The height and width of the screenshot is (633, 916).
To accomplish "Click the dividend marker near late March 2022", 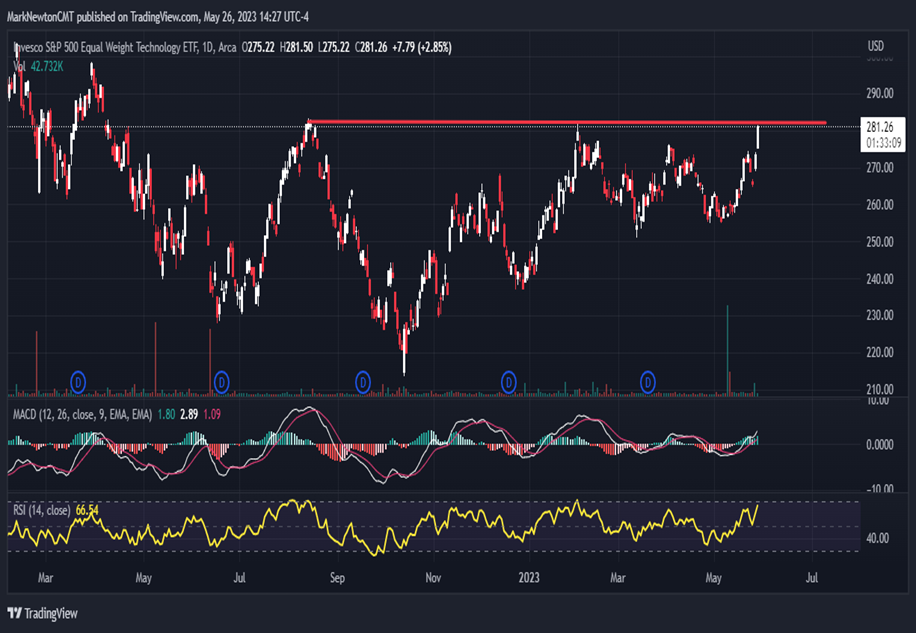I will point(78,383).
